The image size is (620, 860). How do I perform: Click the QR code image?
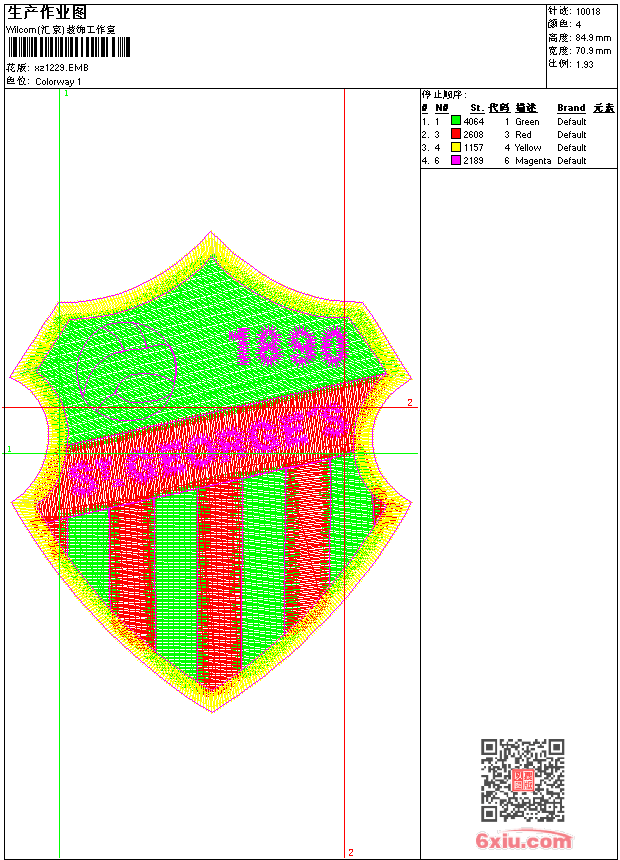[x=522, y=780]
